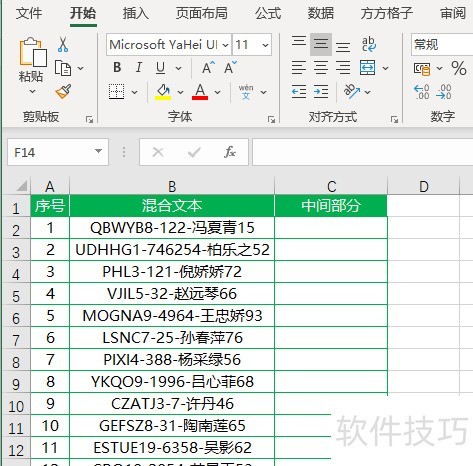Switch to the 方方格子 tab
The height and width of the screenshot is (466, 473).
click(x=387, y=13)
